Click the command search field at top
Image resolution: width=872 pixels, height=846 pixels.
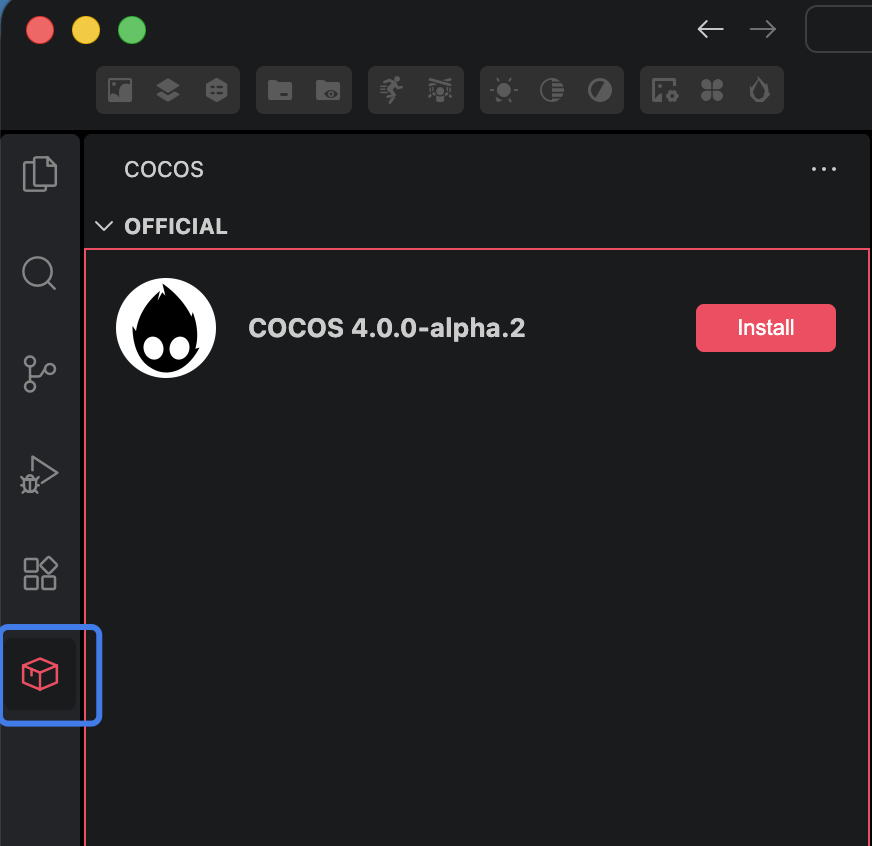(x=839, y=29)
